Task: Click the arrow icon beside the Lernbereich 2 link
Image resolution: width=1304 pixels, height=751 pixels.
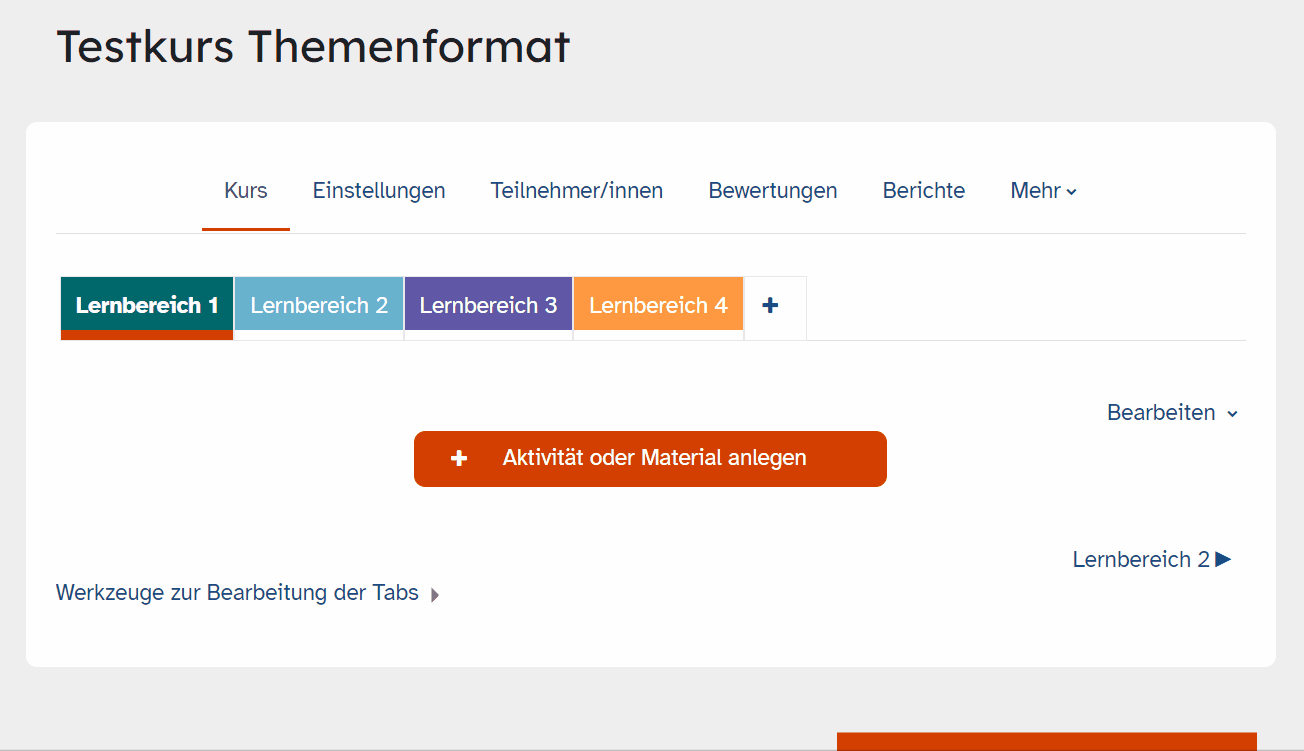Action: coord(1223,560)
